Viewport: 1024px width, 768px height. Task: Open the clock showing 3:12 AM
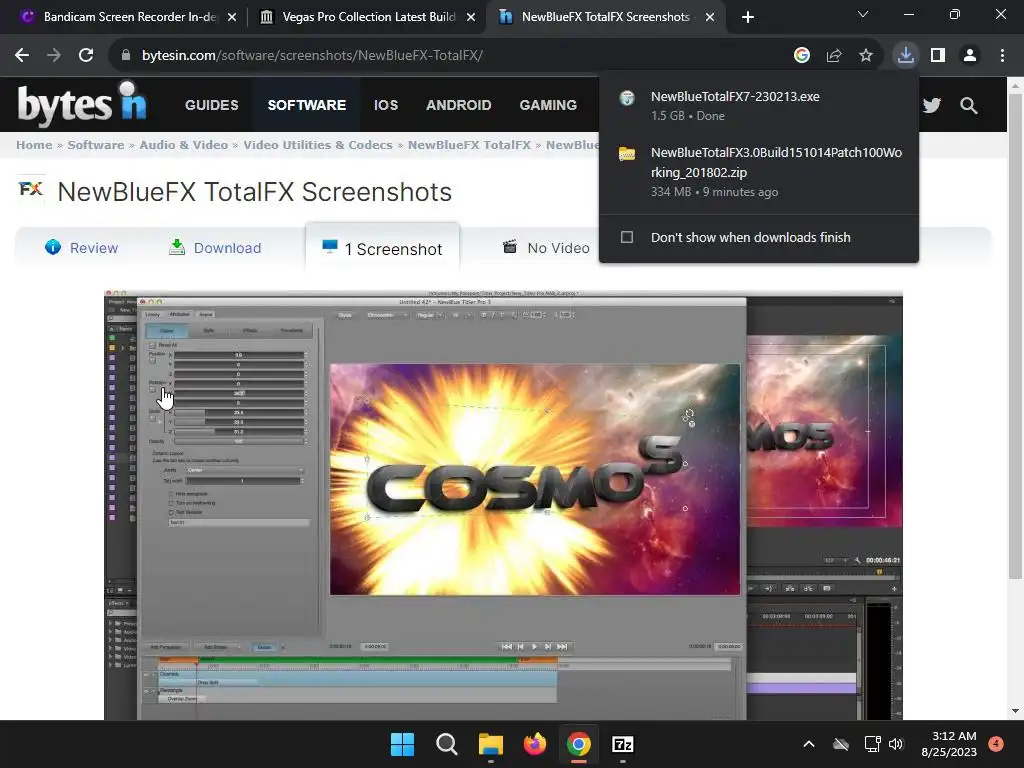click(x=949, y=744)
